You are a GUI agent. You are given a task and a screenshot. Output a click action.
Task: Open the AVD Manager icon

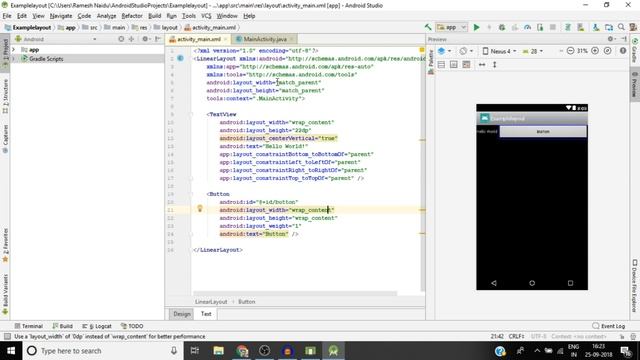pyautogui.click(x=580, y=27)
